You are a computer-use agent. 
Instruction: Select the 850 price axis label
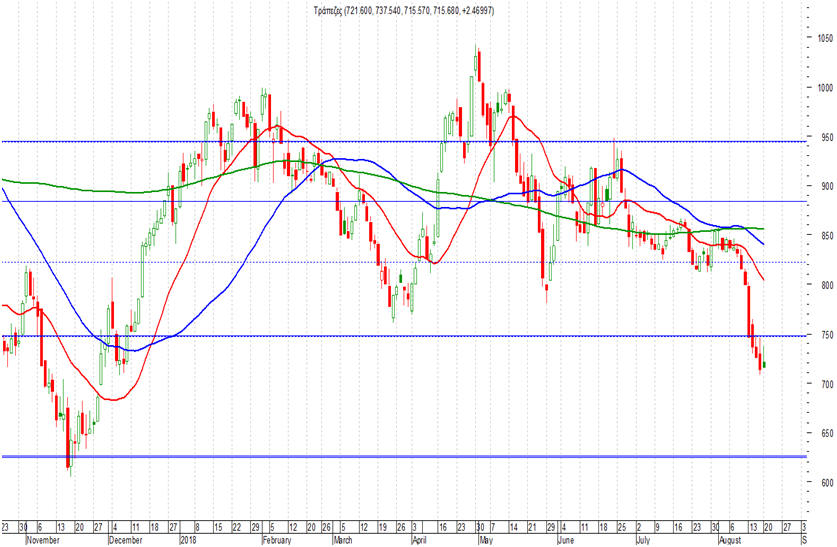pos(825,235)
